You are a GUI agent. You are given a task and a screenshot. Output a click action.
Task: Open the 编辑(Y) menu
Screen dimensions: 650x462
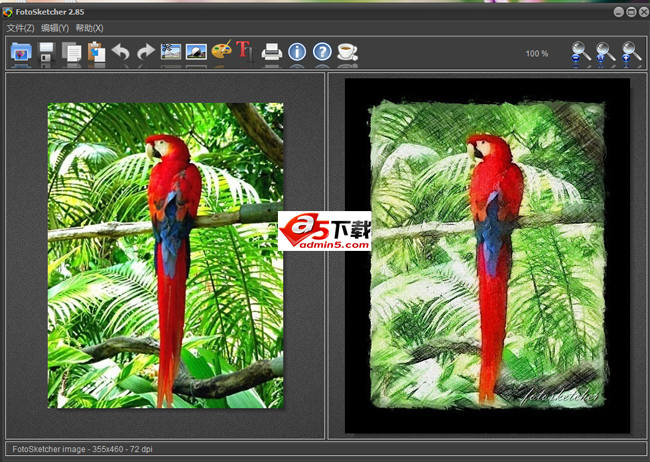[x=55, y=28]
